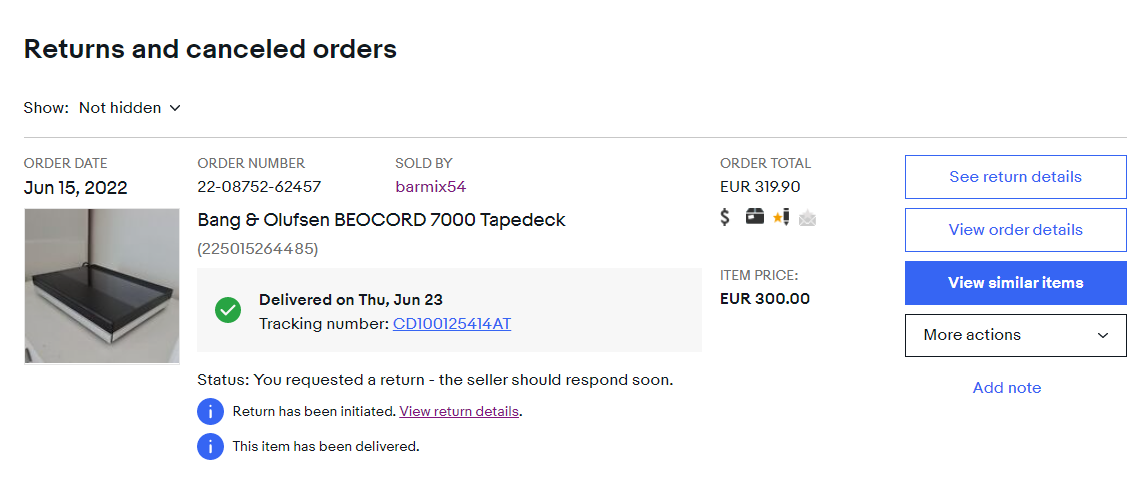Click the tape deck product thumbnail
The image size is (1147, 490).
coord(102,285)
